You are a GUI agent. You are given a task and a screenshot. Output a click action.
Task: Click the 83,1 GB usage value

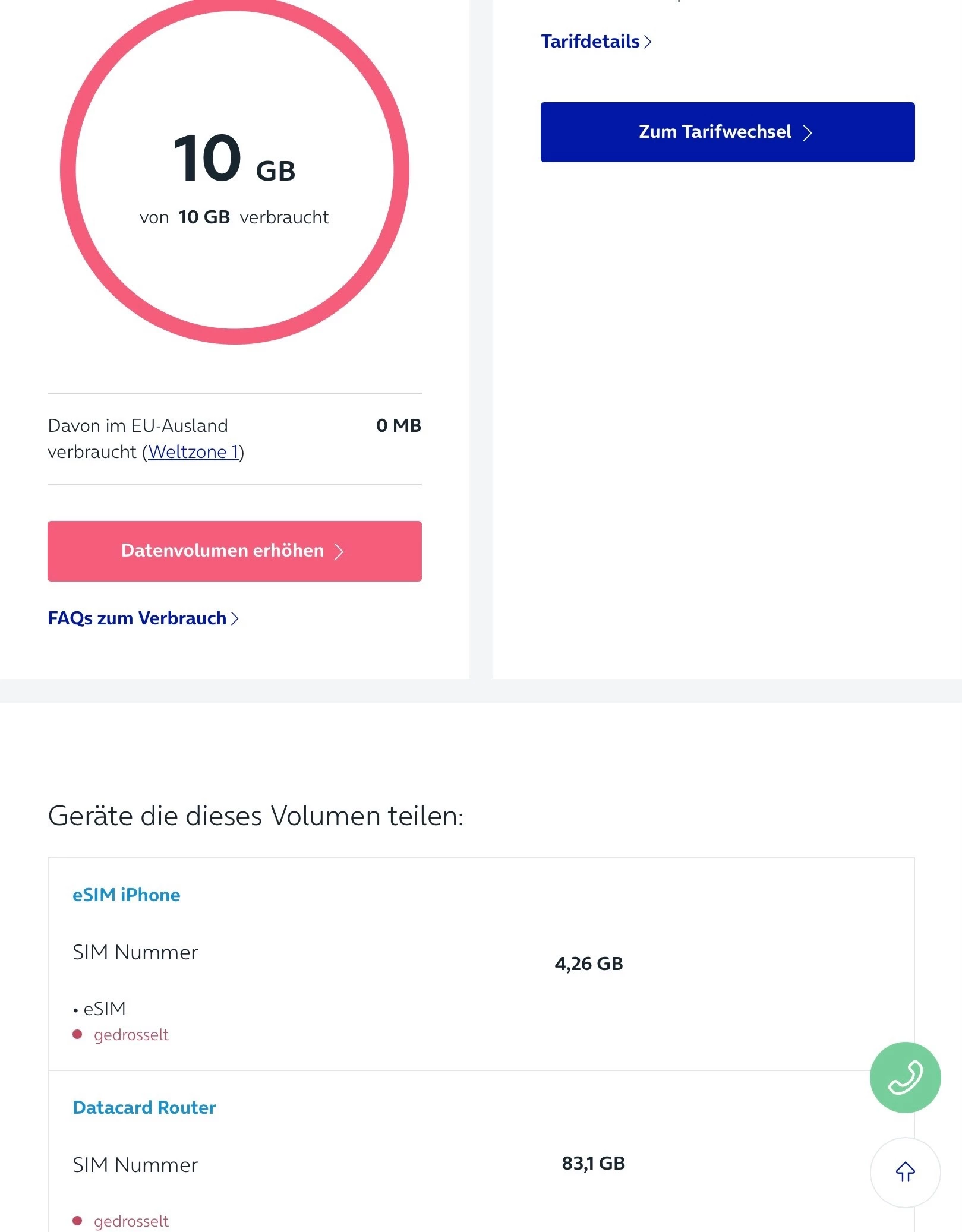click(x=593, y=1163)
